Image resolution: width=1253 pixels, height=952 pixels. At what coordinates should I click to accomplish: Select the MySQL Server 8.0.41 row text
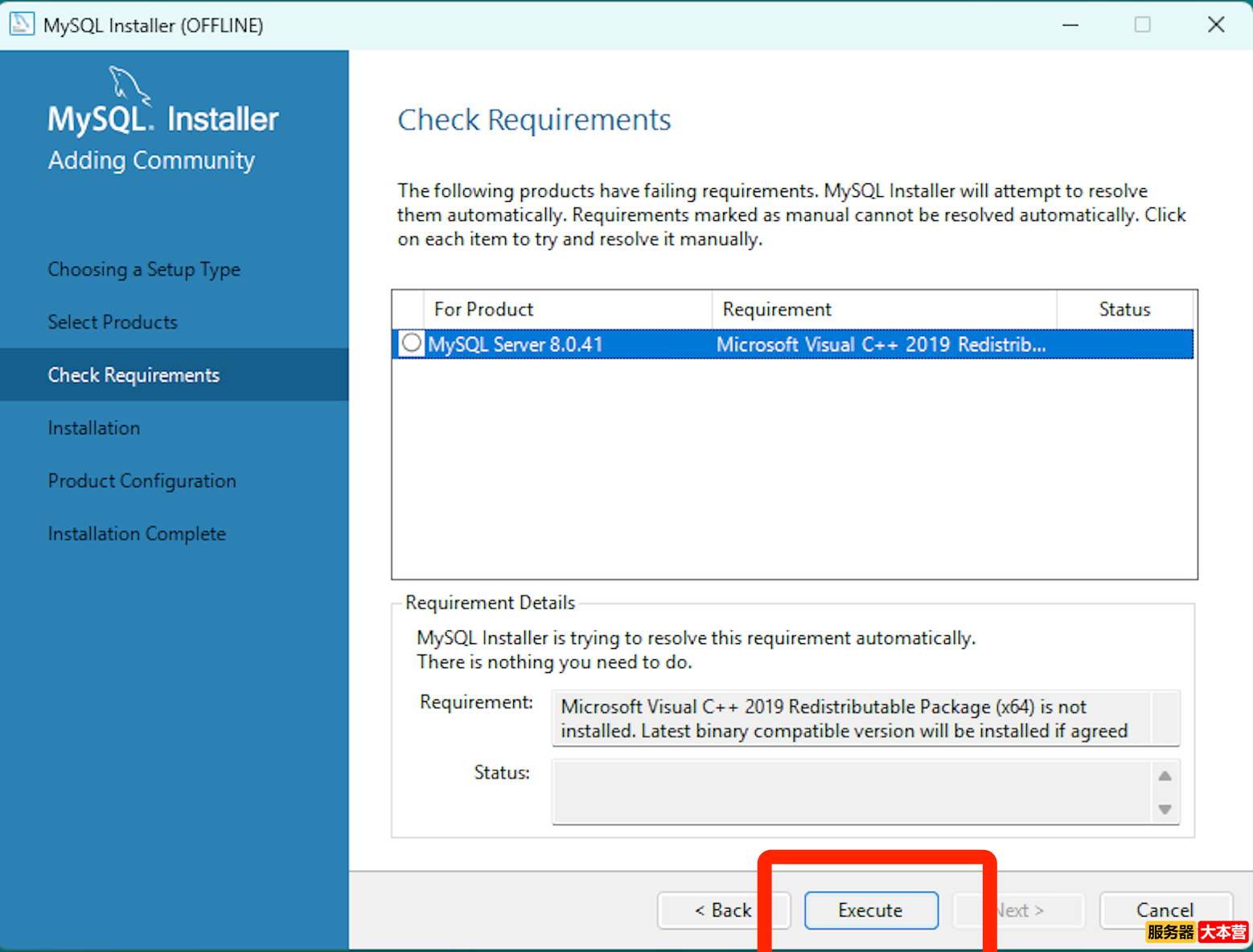tap(516, 344)
